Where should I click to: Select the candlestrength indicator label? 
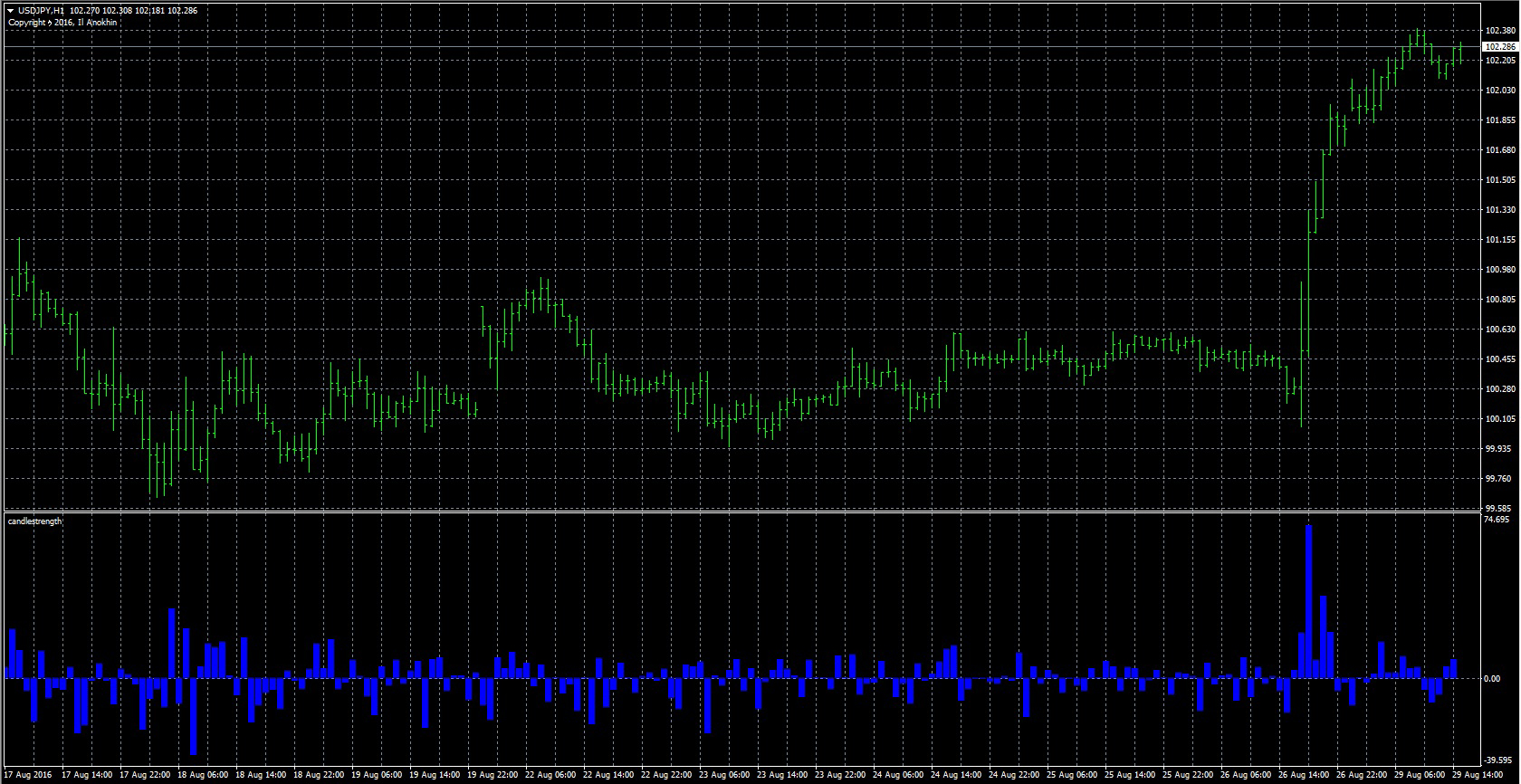(35, 521)
